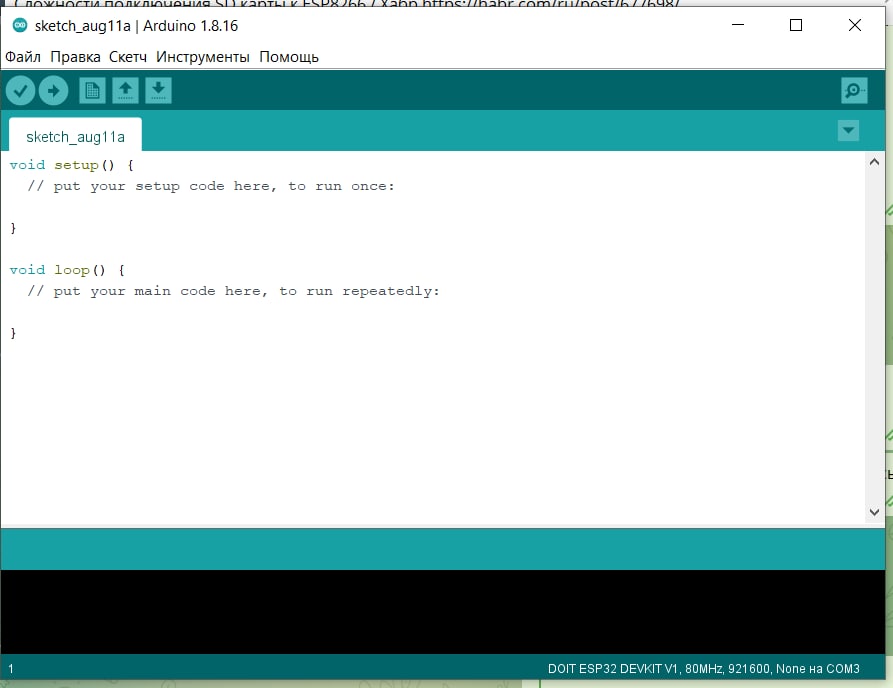The height and width of the screenshot is (688, 893).
Task: Click the black console output area
Action: (443, 612)
